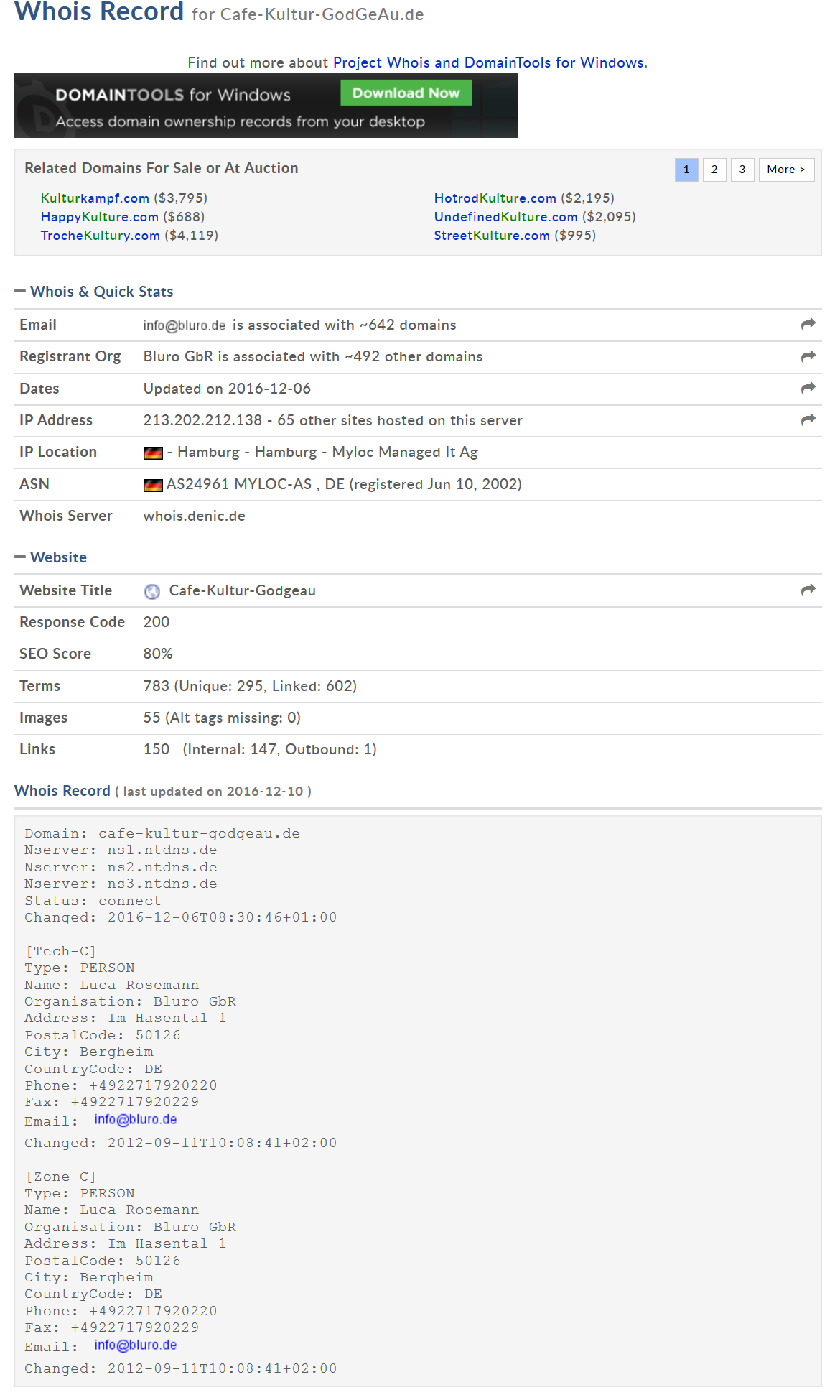This screenshot has width=840, height=1400.
Task: Go to page 3 of related domains
Action: click(742, 170)
